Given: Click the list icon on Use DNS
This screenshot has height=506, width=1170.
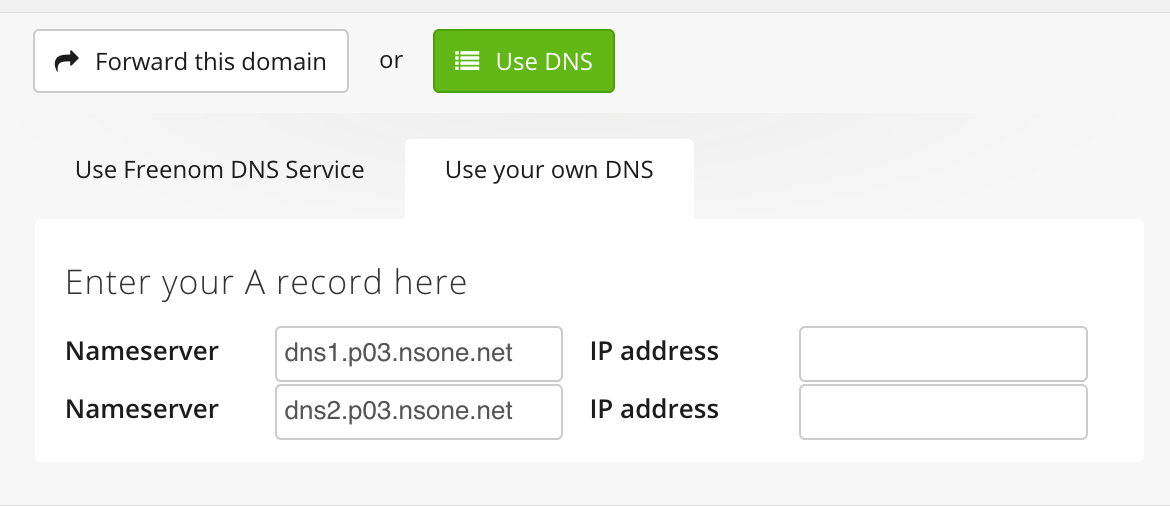Looking at the screenshot, I should (467, 60).
